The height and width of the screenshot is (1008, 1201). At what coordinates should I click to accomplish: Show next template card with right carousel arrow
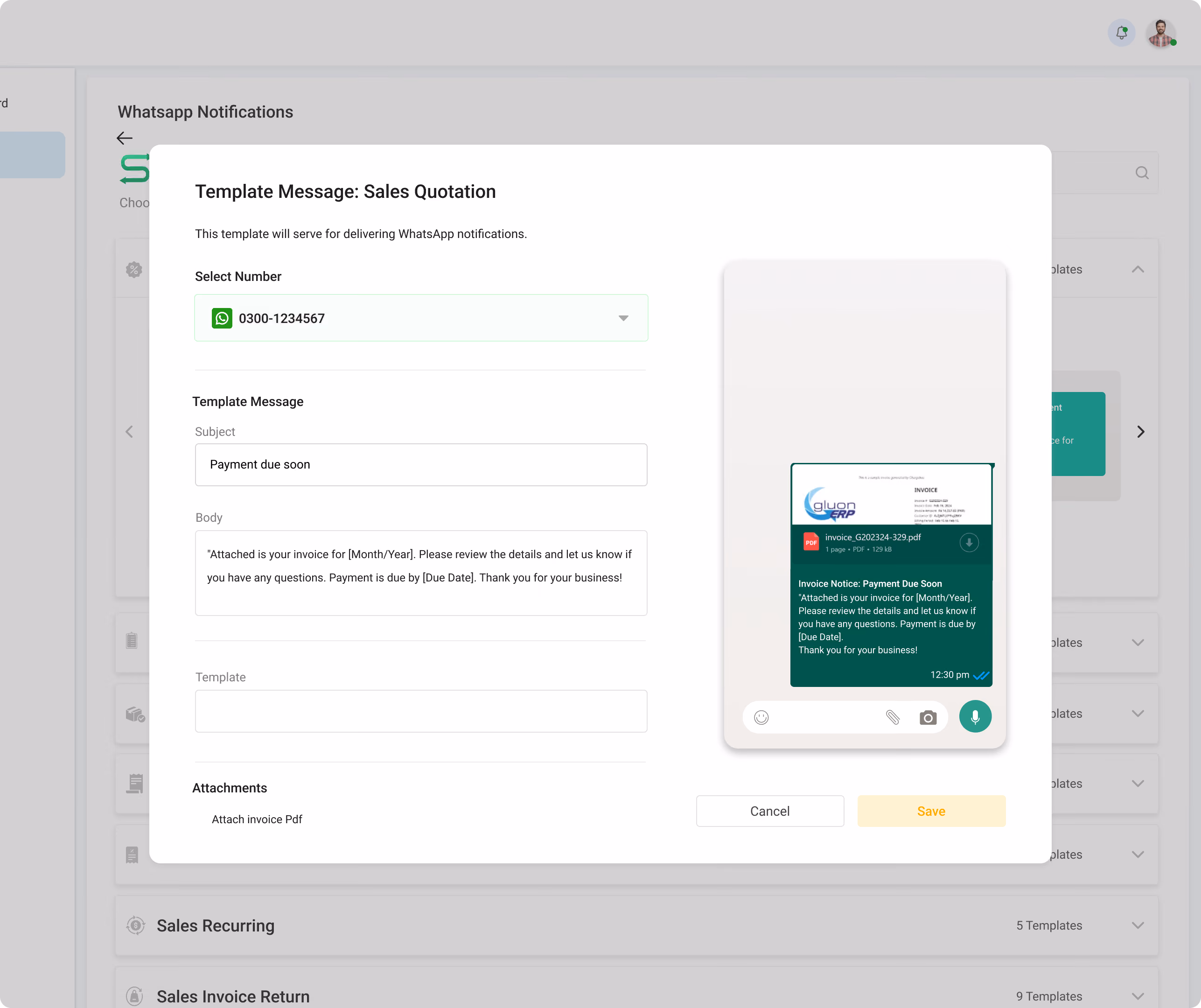click(x=1140, y=431)
